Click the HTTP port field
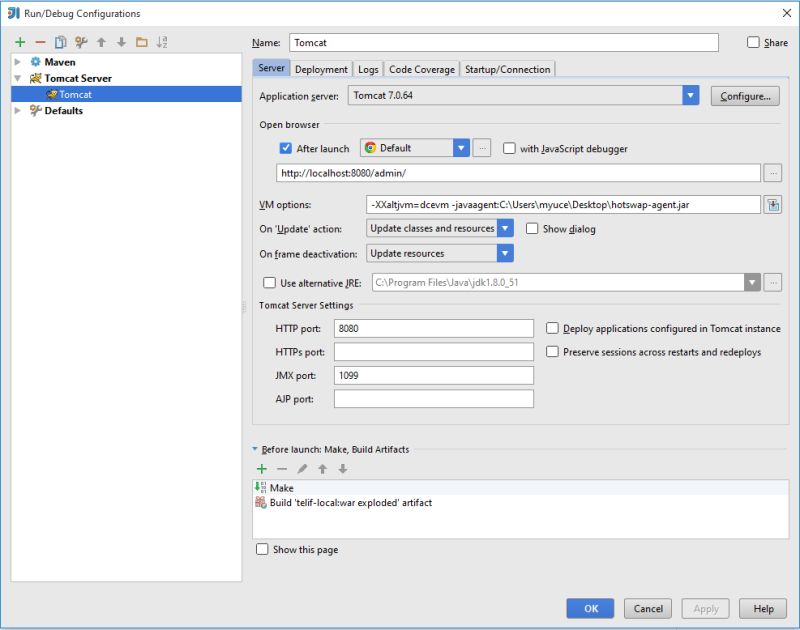Viewport: 800px width, 630px height. 434,328
